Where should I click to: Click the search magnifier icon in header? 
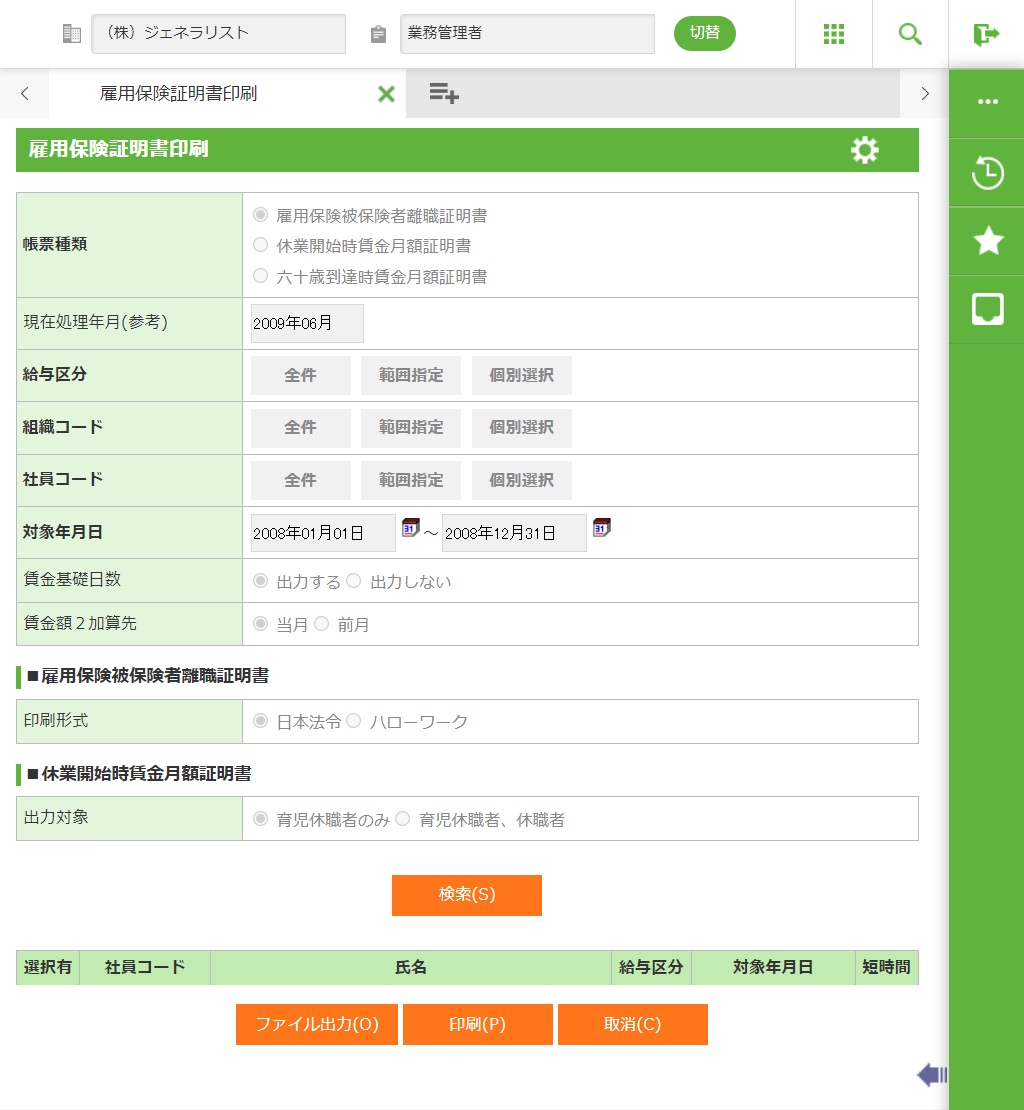pos(910,34)
